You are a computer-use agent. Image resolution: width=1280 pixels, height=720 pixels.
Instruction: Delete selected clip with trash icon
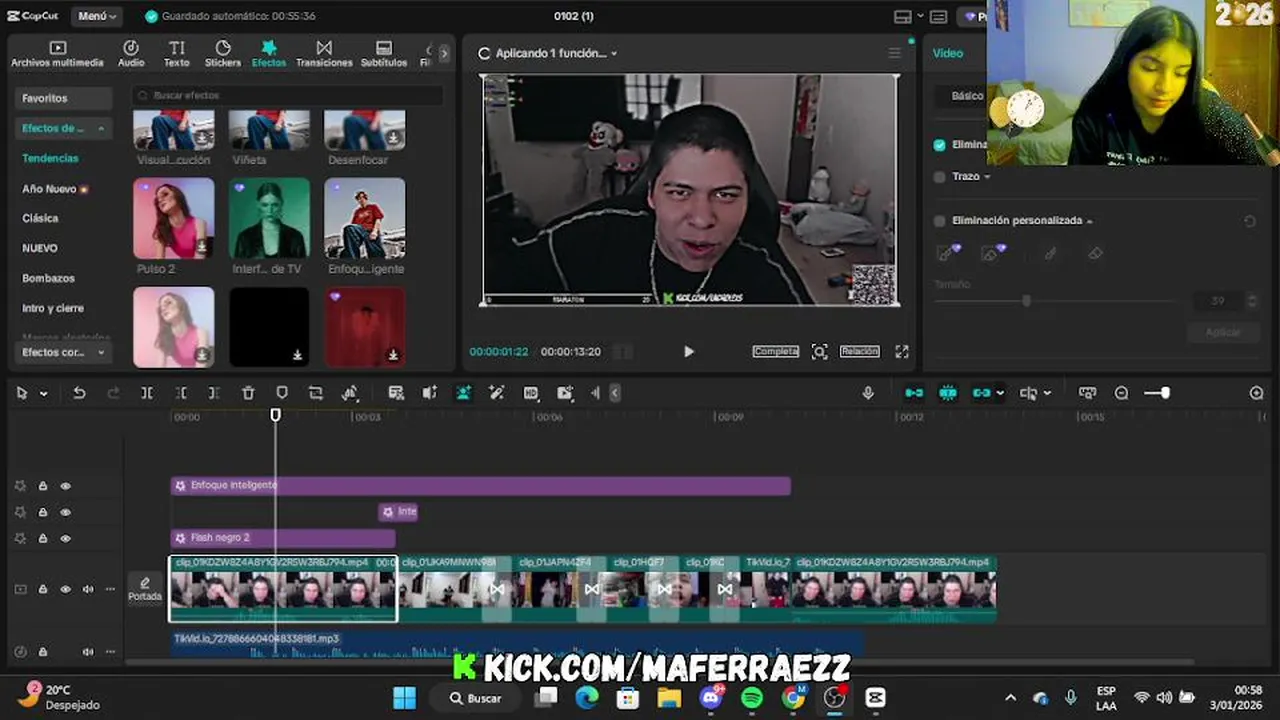(248, 393)
